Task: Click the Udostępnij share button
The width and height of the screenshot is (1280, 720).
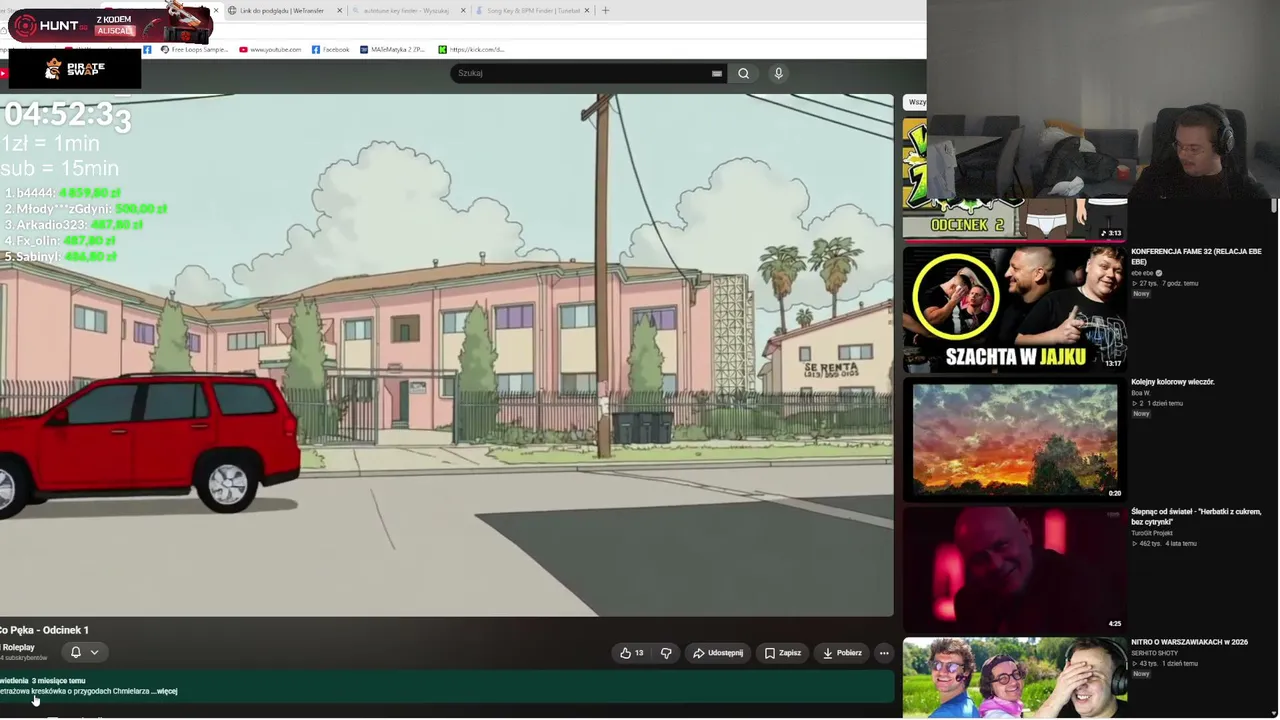Action: [718, 653]
